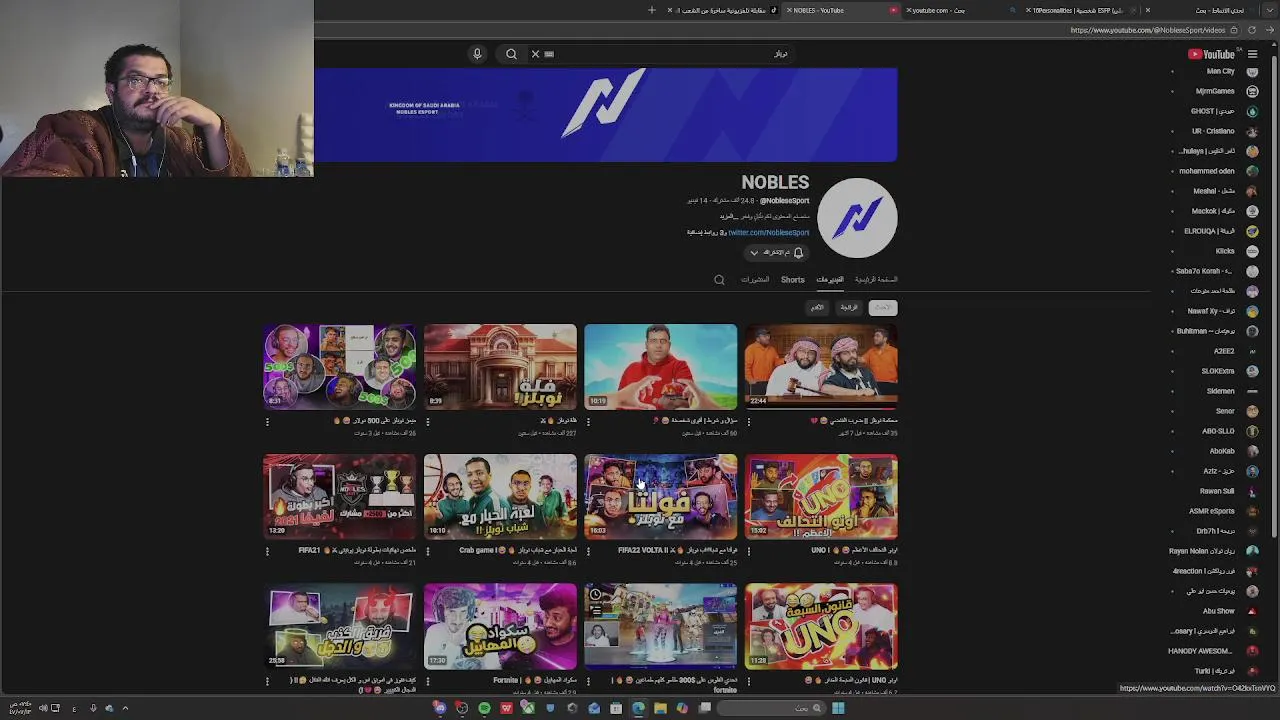
Task: Open the Crab game video thumbnail
Action: coord(500,496)
